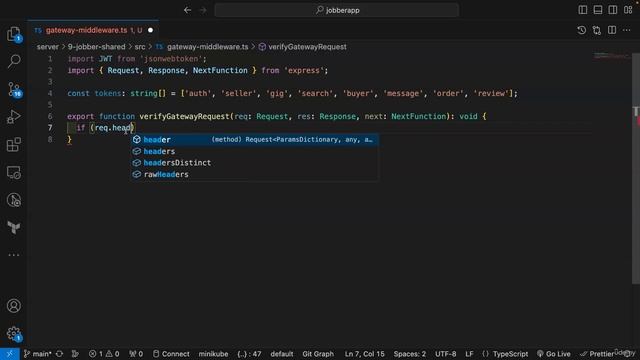The width and height of the screenshot is (640, 360).
Task: Open the Search view icon
Action: (13, 61)
